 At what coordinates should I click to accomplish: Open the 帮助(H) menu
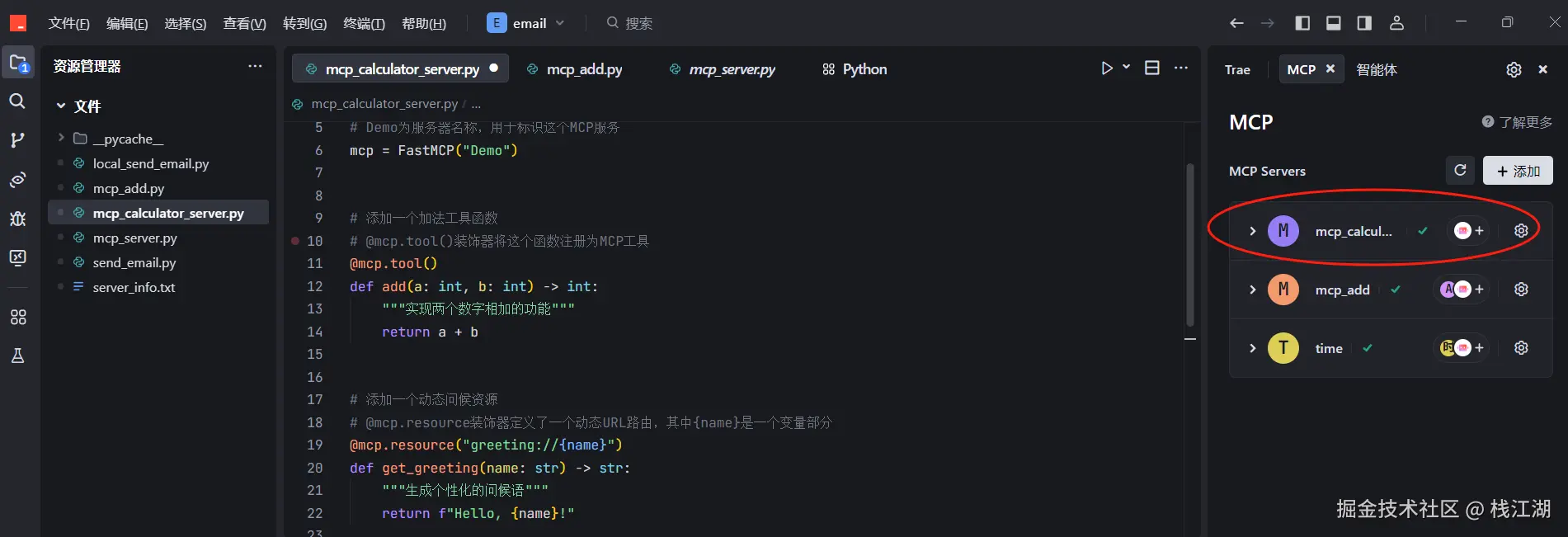(424, 23)
